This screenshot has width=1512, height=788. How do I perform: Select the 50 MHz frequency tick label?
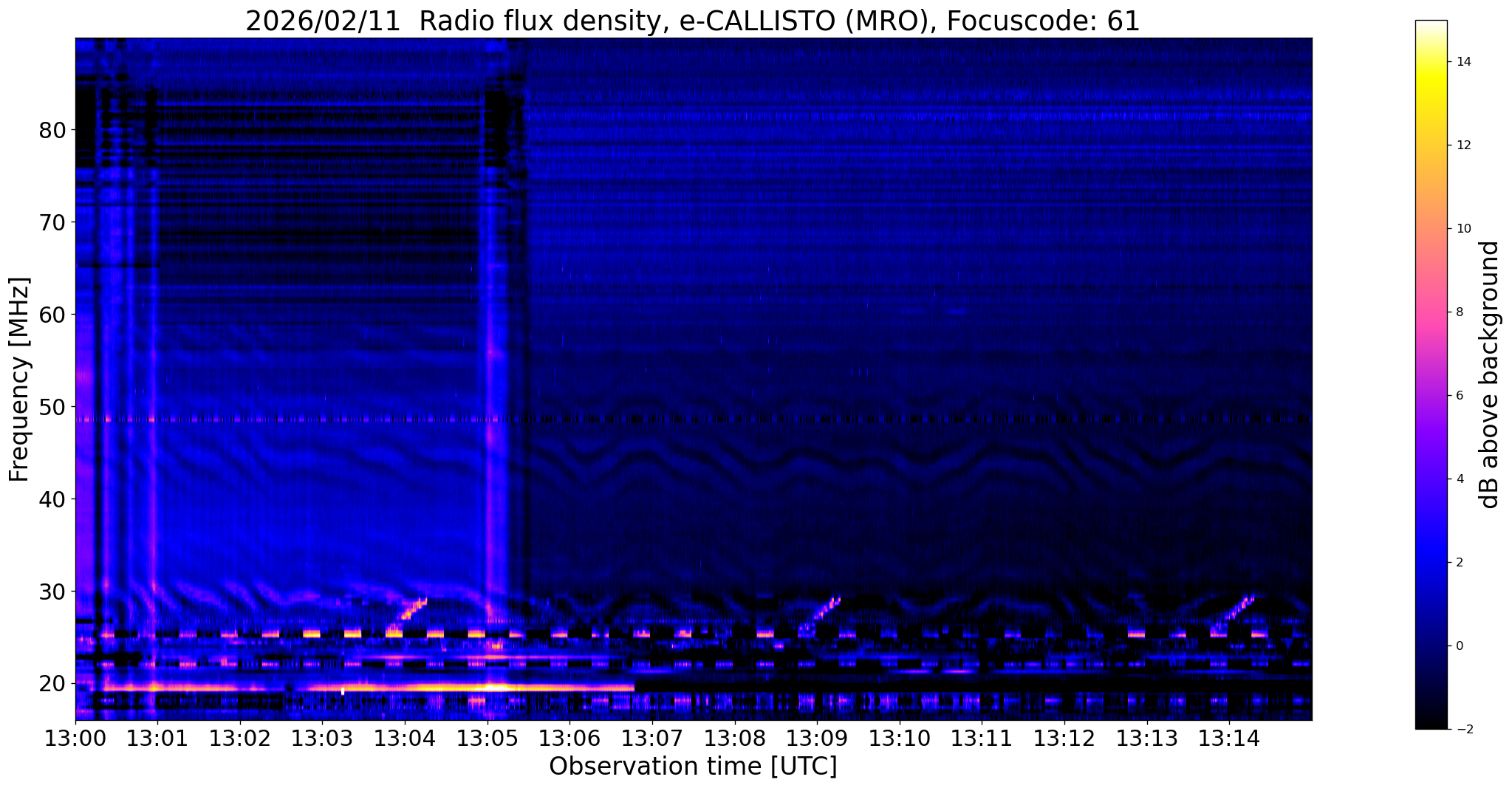coord(52,407)
